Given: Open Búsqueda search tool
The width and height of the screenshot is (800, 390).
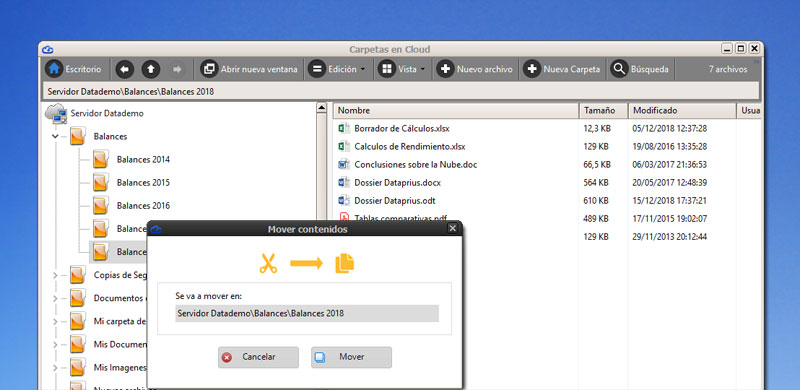Looking at the screenshot, I should [640, 69].
